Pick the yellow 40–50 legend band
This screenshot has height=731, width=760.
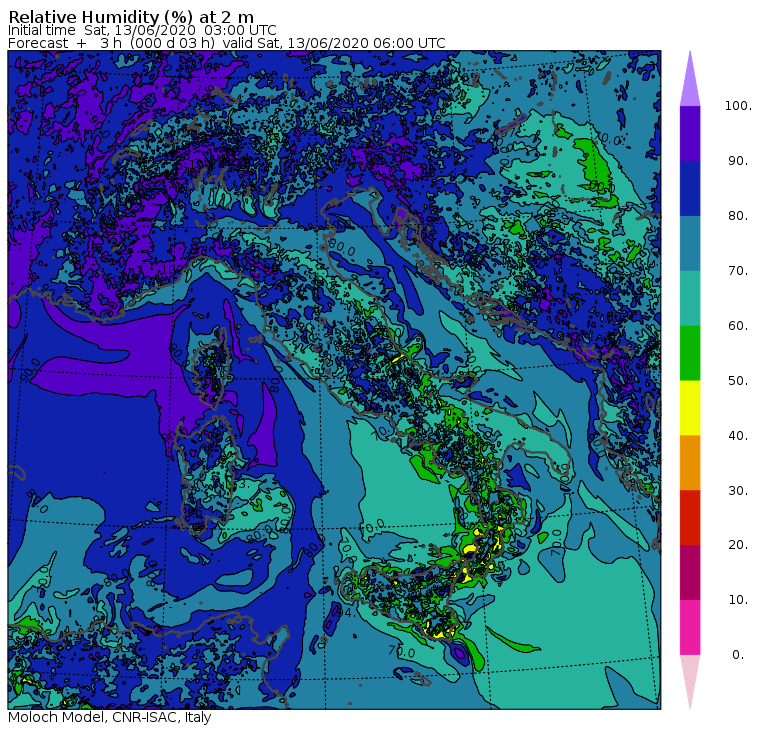690,408
